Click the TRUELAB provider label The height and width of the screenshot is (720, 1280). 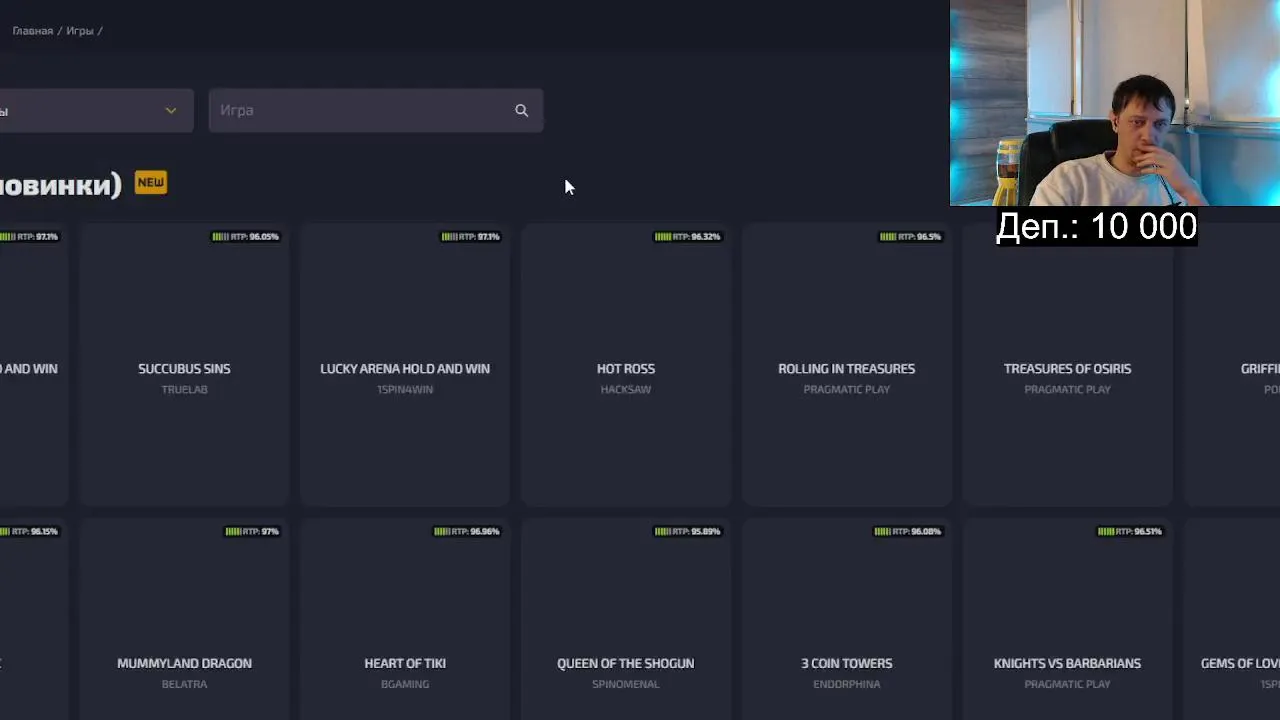pyautogui.click(x=184, y=390)
